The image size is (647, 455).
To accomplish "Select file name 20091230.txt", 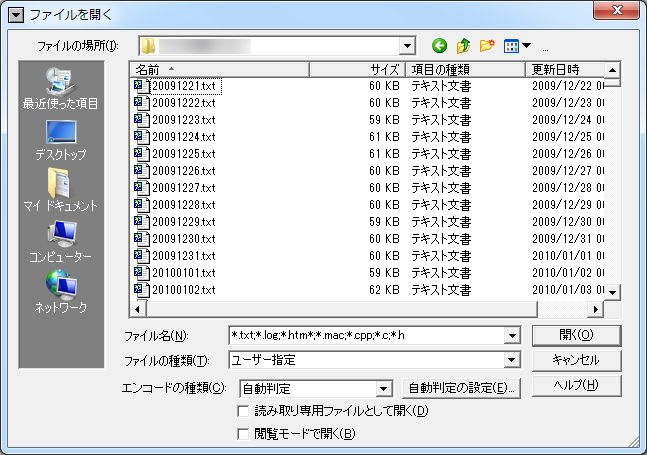I will (x=184, y=239).
